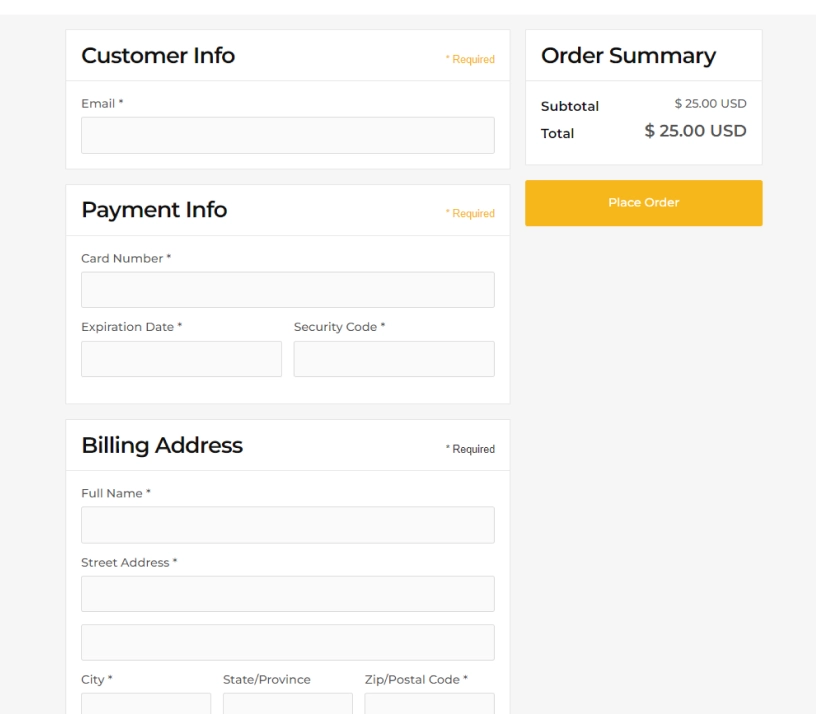Click the Place Order button
The height and width of the screenshot is (714, 816).
click(x=644, y=202)
